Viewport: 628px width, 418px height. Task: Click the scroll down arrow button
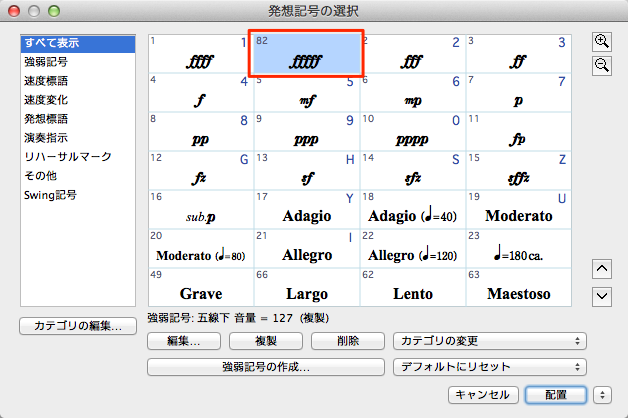tap(602, 297)
